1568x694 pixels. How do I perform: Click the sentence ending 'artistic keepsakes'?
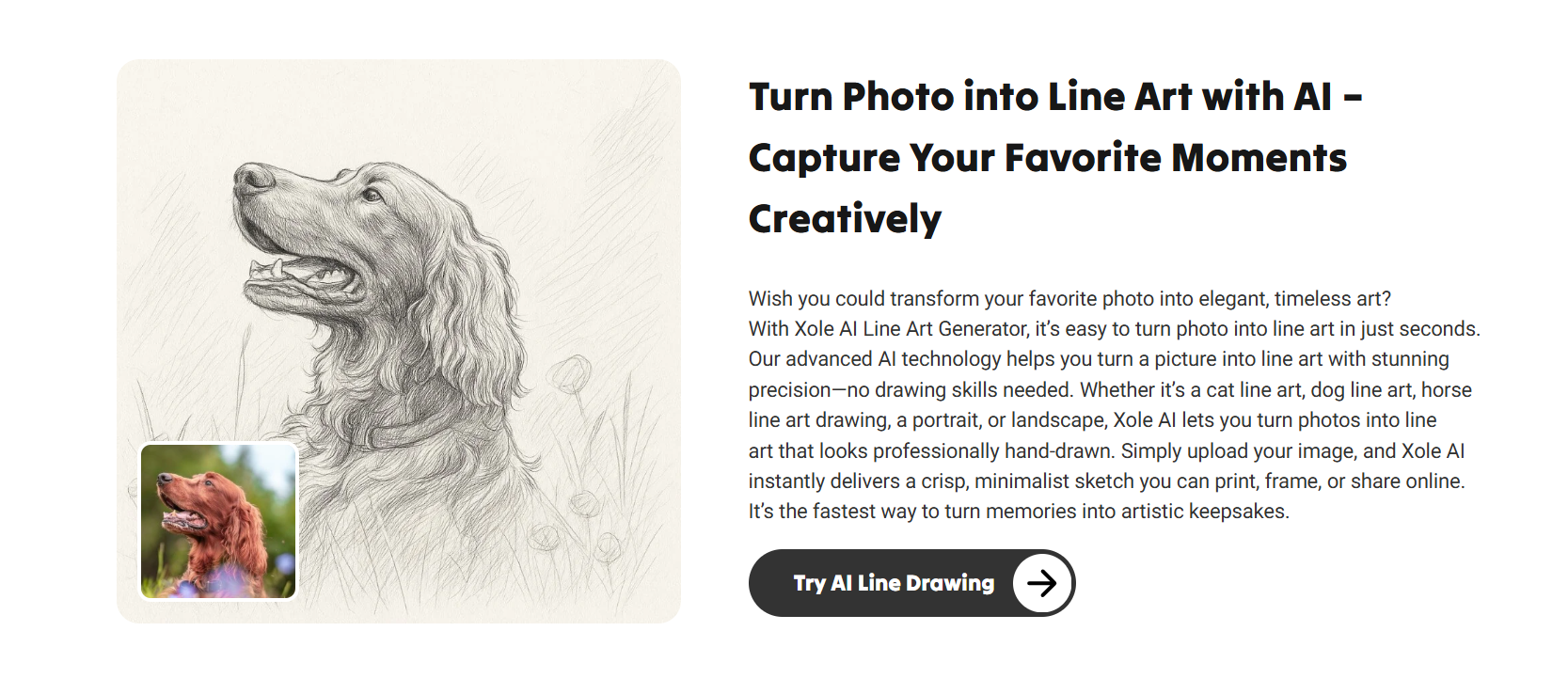1019,512
